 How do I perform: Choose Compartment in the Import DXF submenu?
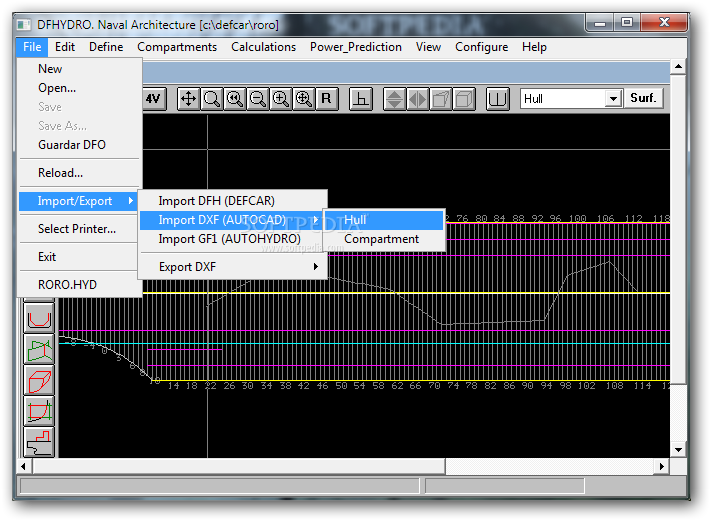tap(384, 239)
